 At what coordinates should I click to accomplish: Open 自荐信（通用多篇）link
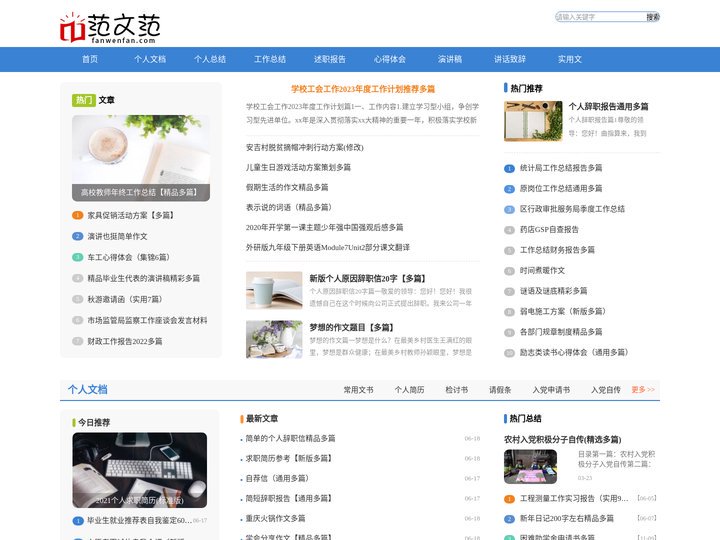[x=277, y=478]
